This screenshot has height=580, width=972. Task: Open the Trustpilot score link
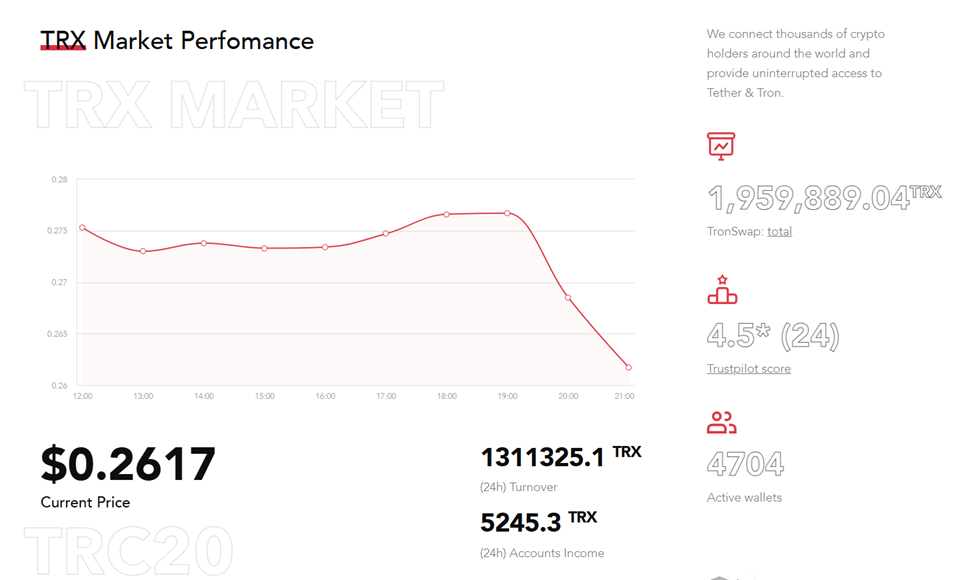tap(749, 369)
